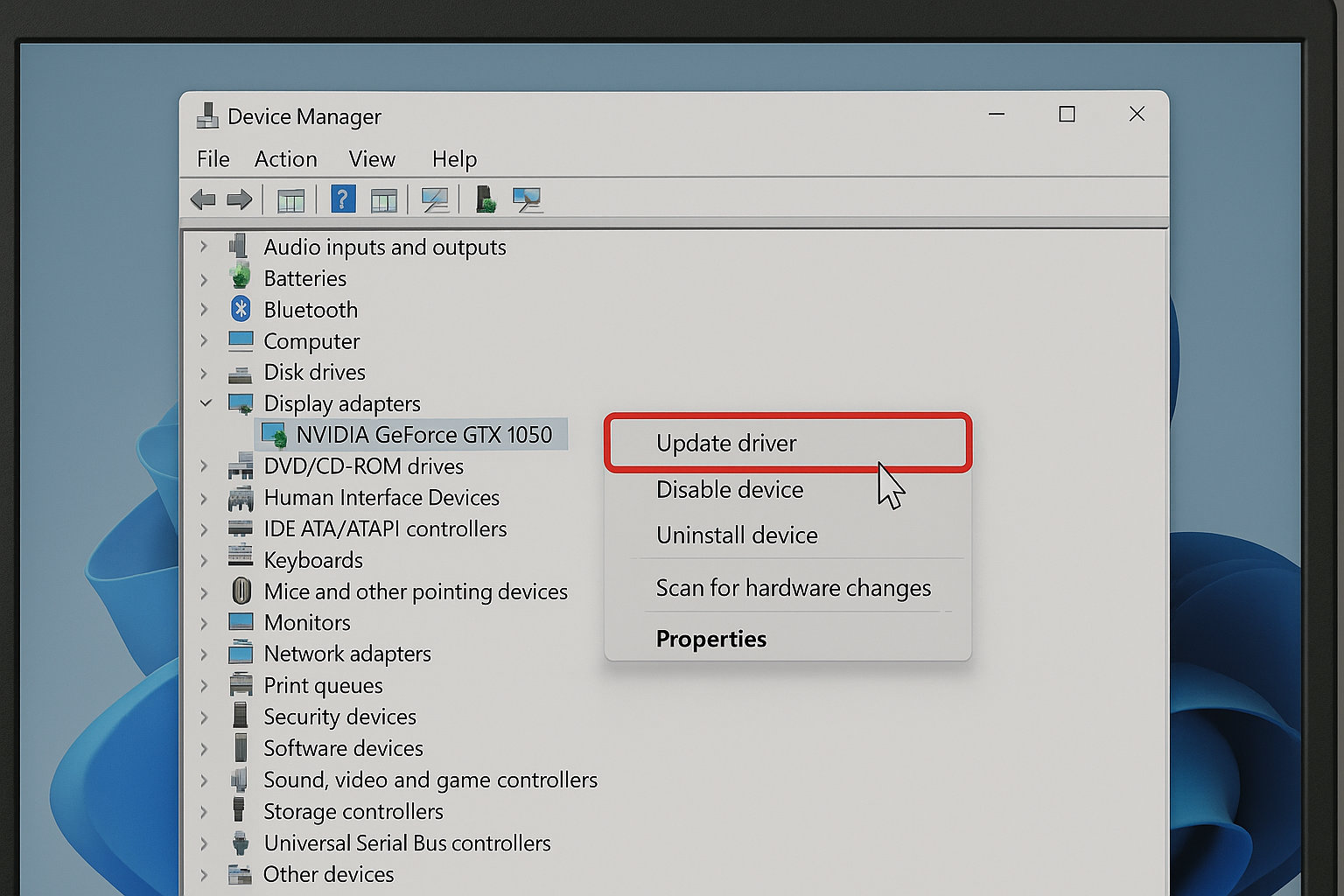Image resolution: width=1344 pixels, height=896 pixels.
Task: Expand the Batteries tree node
Action: [204, 278]
